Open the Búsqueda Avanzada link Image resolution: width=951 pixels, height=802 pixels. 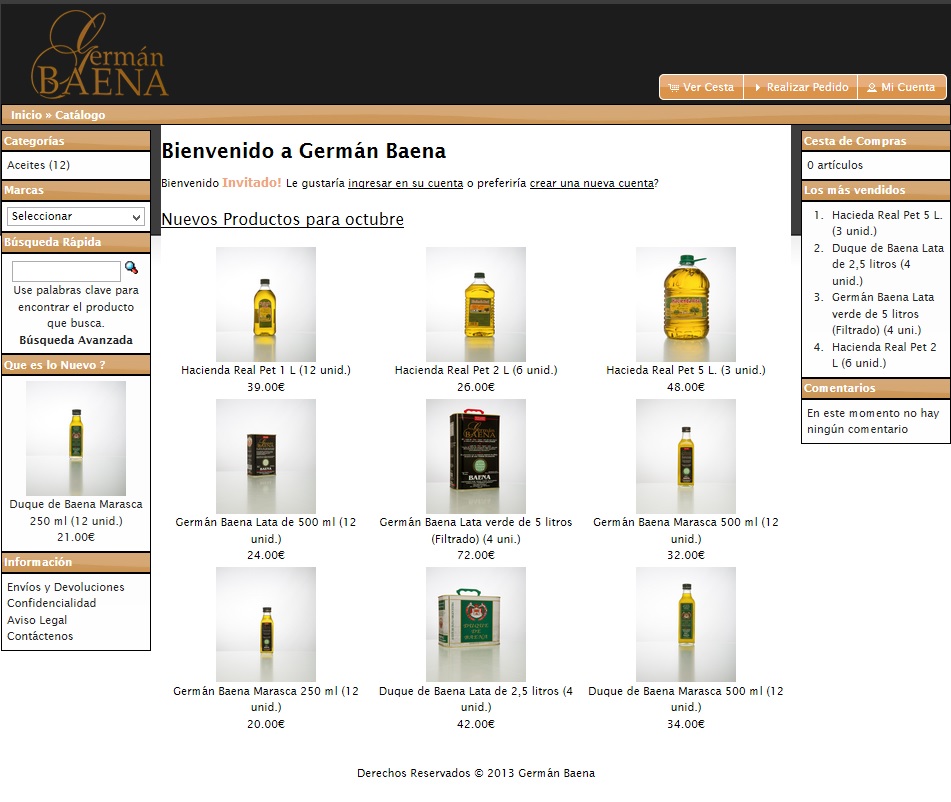(x=76, y=340)
